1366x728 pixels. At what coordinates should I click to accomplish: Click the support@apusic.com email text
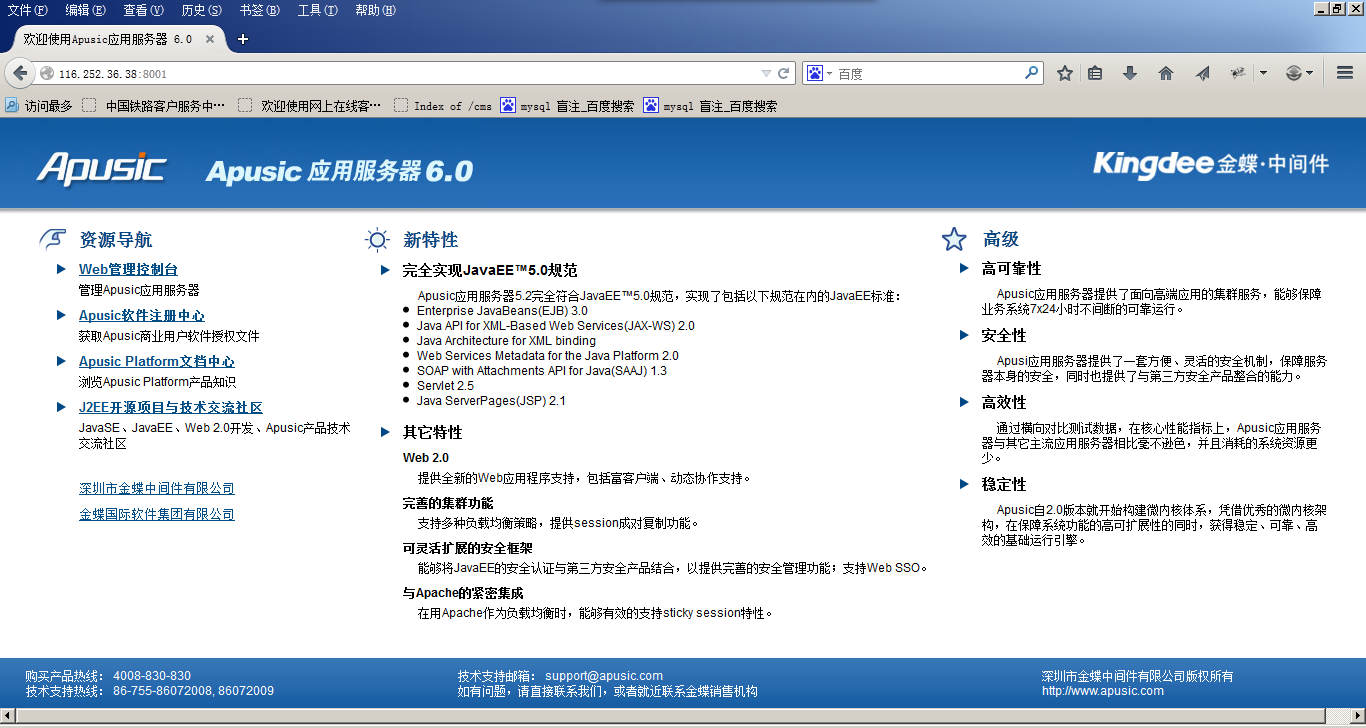click(604, 676)
